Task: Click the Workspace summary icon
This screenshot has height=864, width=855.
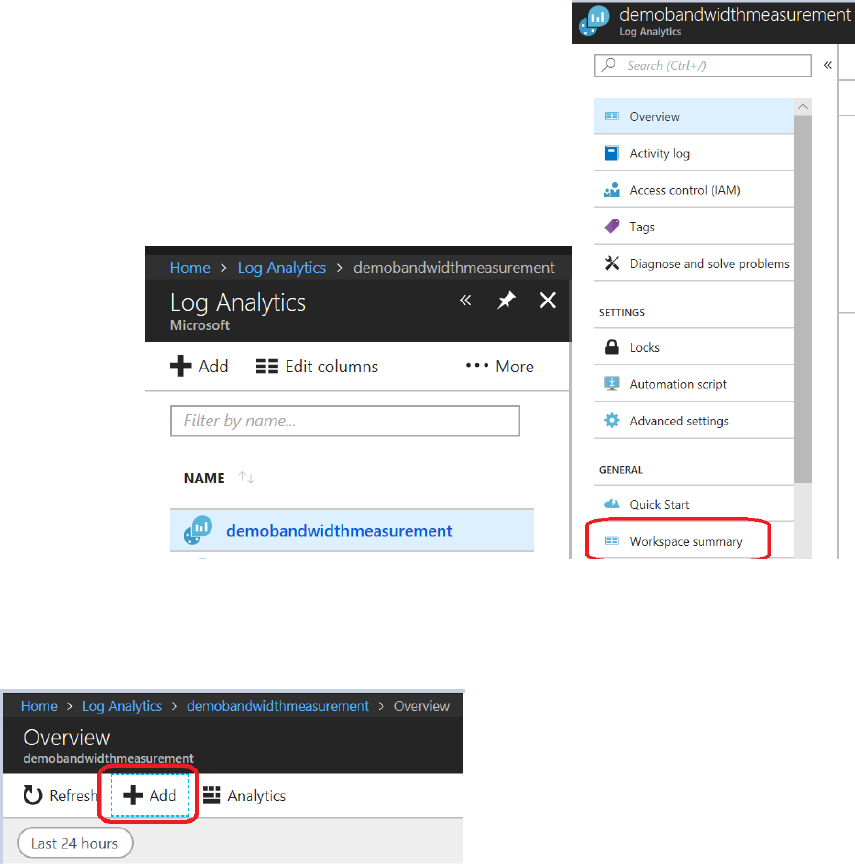Action: 612,541
